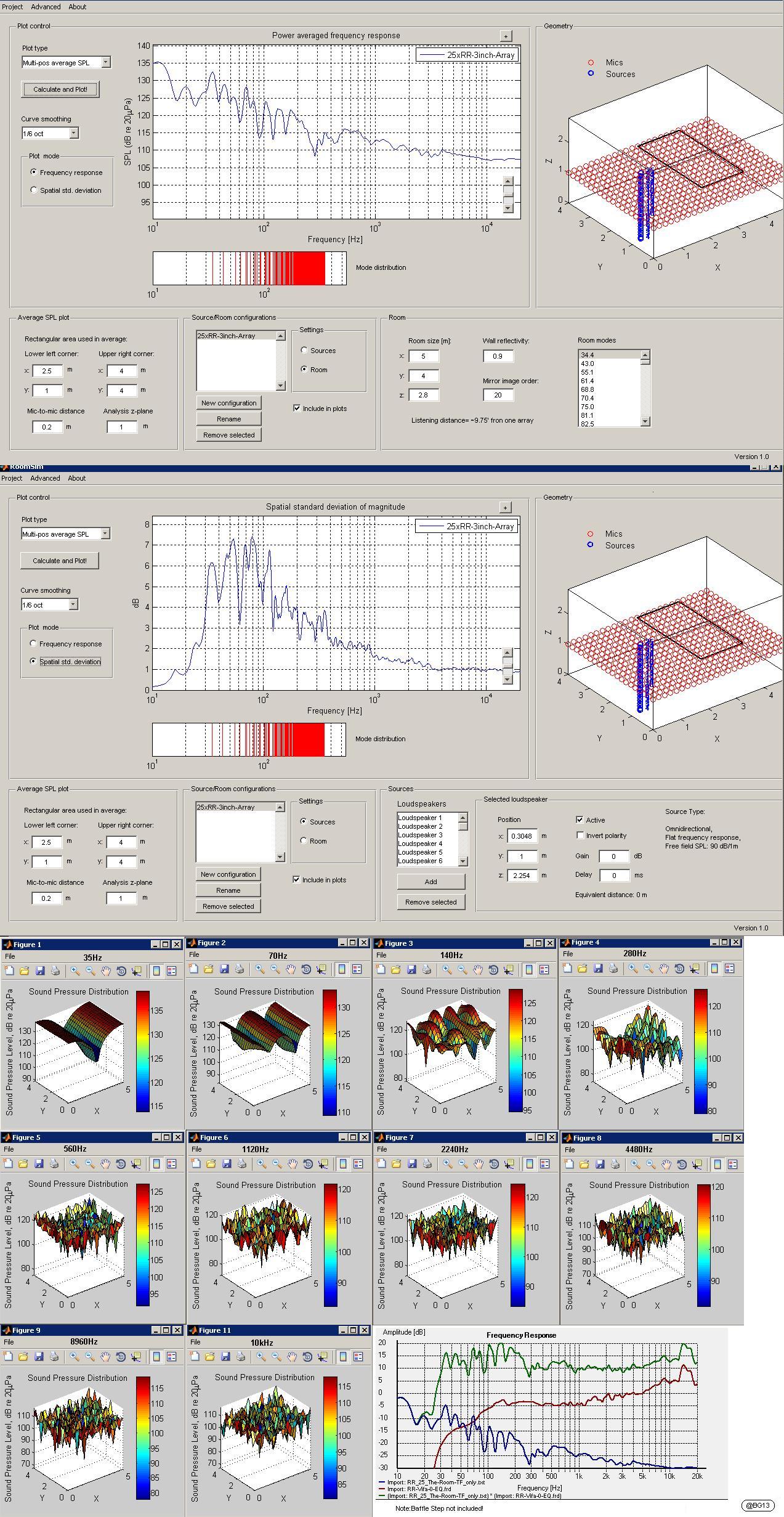784x1517 pixels.
Task: Click New Figure icon in Figure 9 (8960Hz)
Action: pyautogui.click(x=9, y=1357)
